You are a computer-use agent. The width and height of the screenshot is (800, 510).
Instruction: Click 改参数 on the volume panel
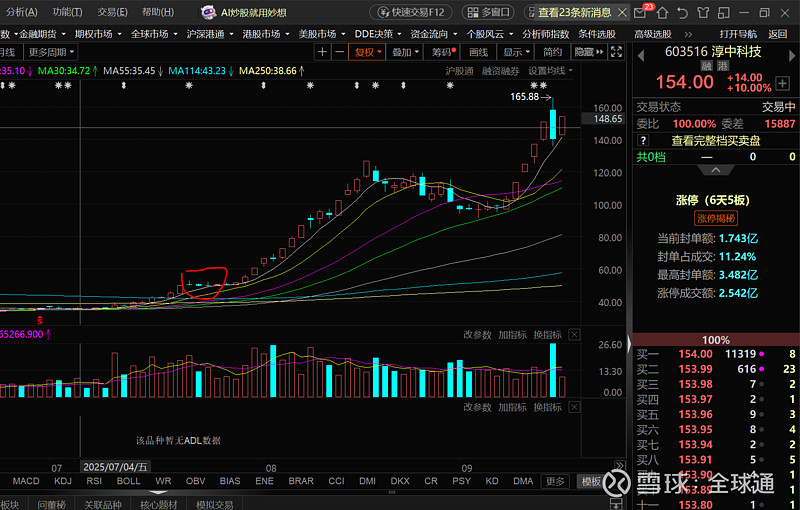(477, 335)
